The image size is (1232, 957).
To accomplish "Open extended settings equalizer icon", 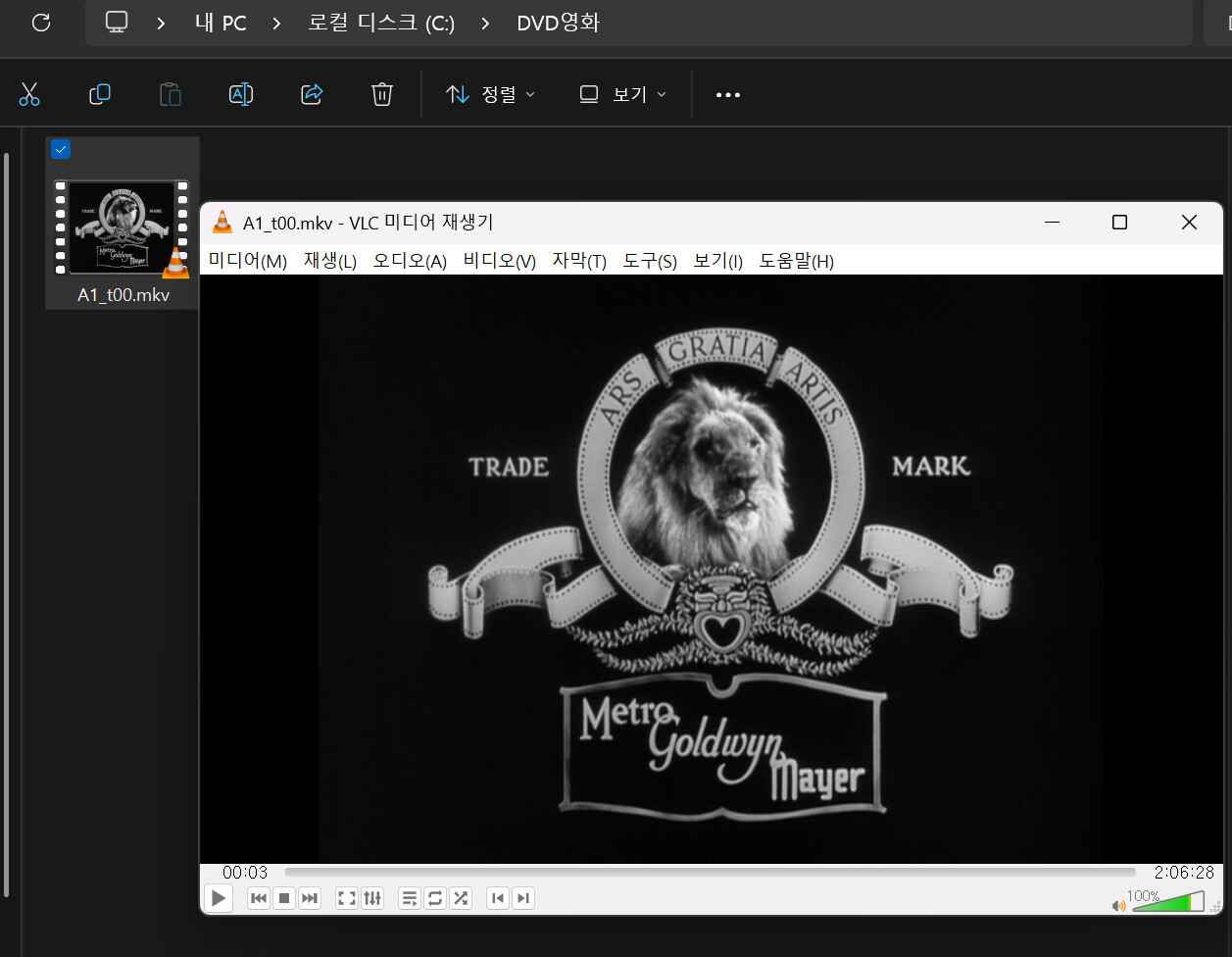I will click(372, 898).
